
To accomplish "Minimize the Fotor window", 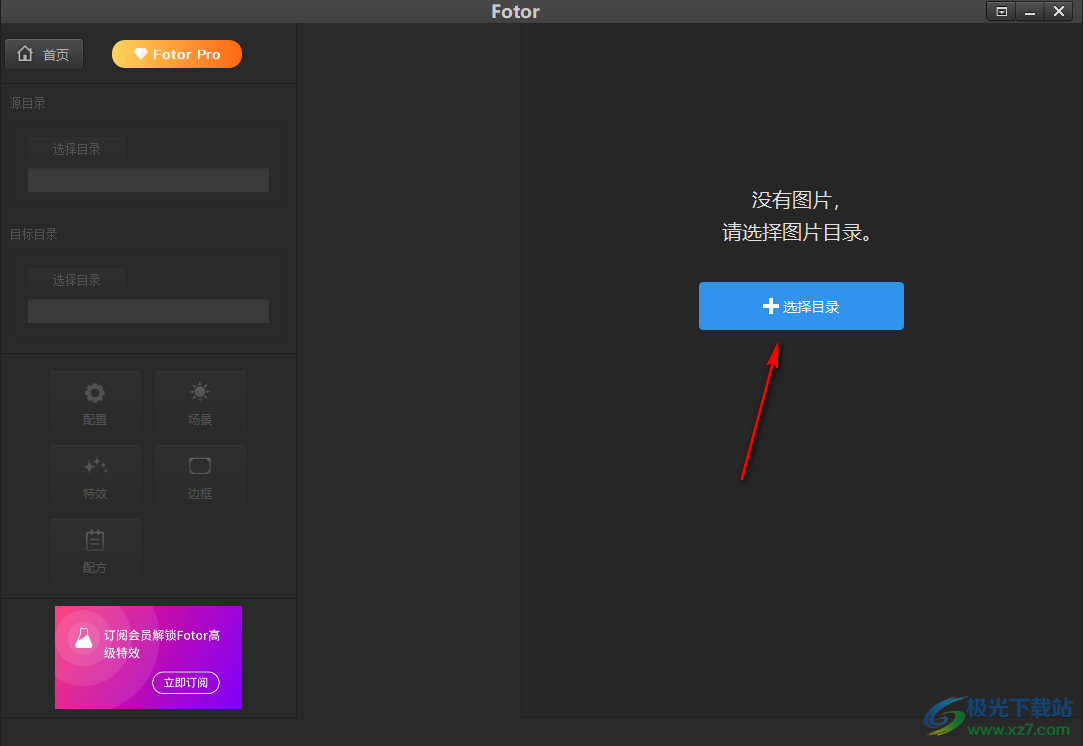I will 1030,11.
